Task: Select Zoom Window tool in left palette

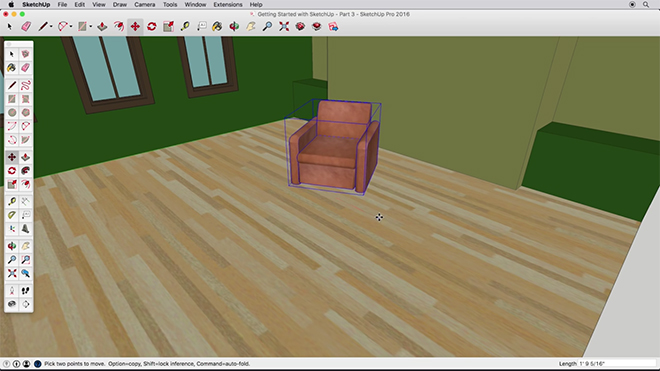Action: [x=26, y=259]
